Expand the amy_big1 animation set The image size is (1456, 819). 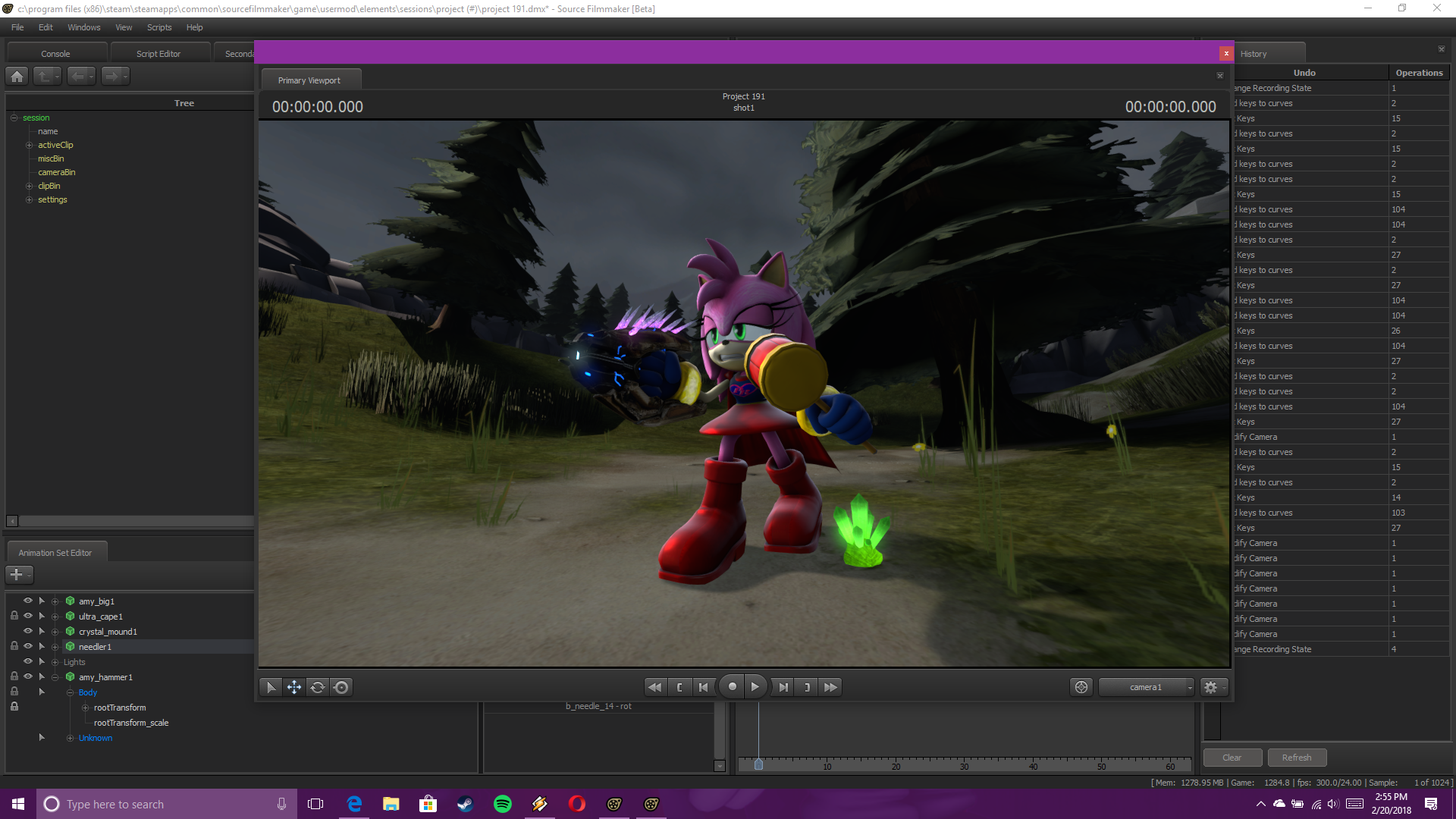point(55,601)
